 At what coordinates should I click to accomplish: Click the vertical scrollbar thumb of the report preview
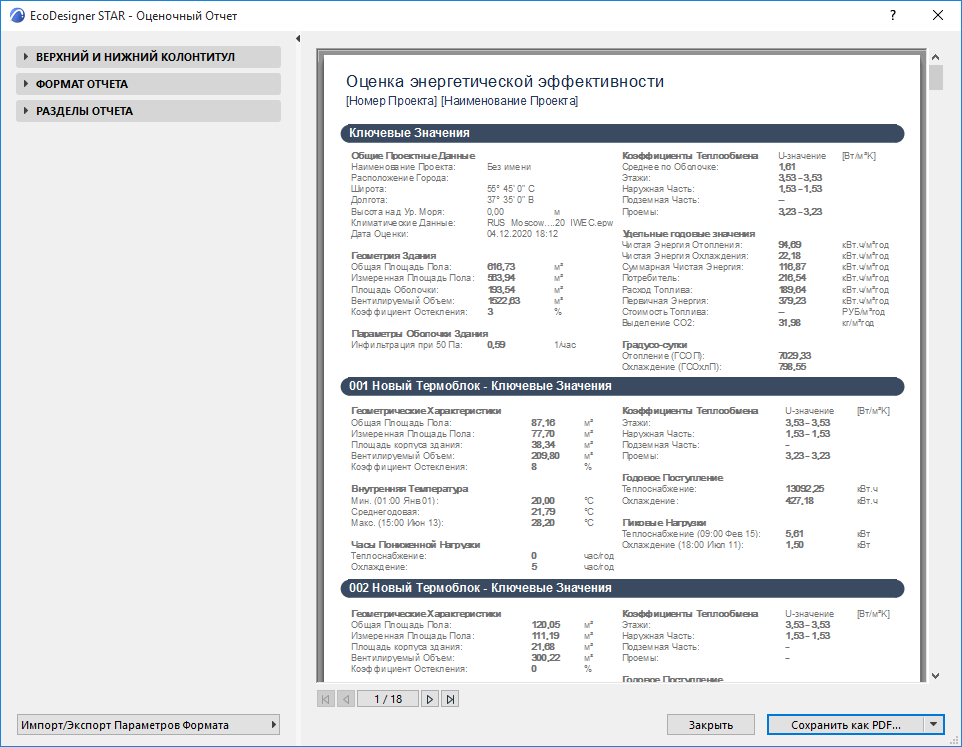tap(936, 78)
